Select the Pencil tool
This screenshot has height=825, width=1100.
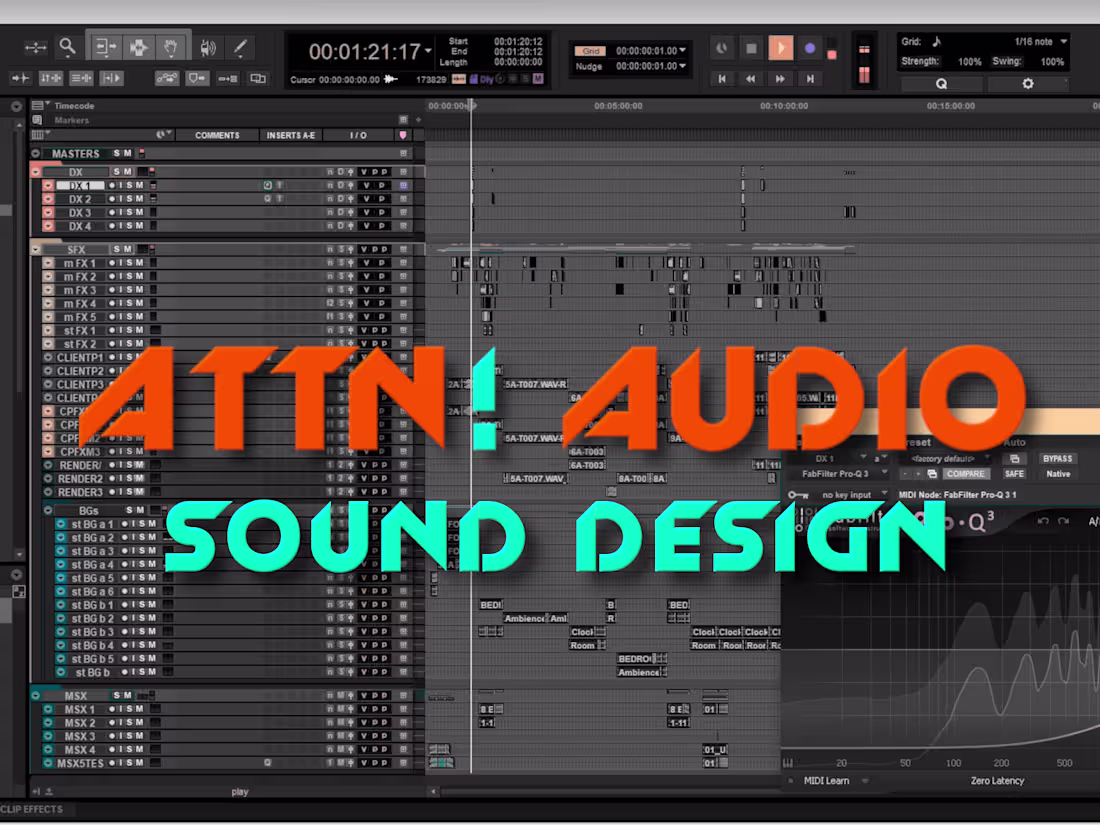tap(239, 48)
